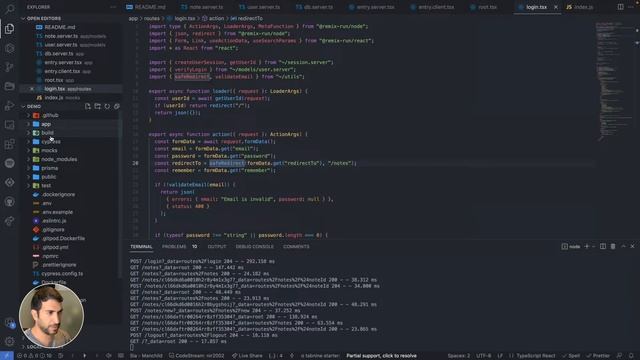Screen dimensions: 640x360
Task: Collapse all folders in DEMO explorer
Action: tap(117, 106)
